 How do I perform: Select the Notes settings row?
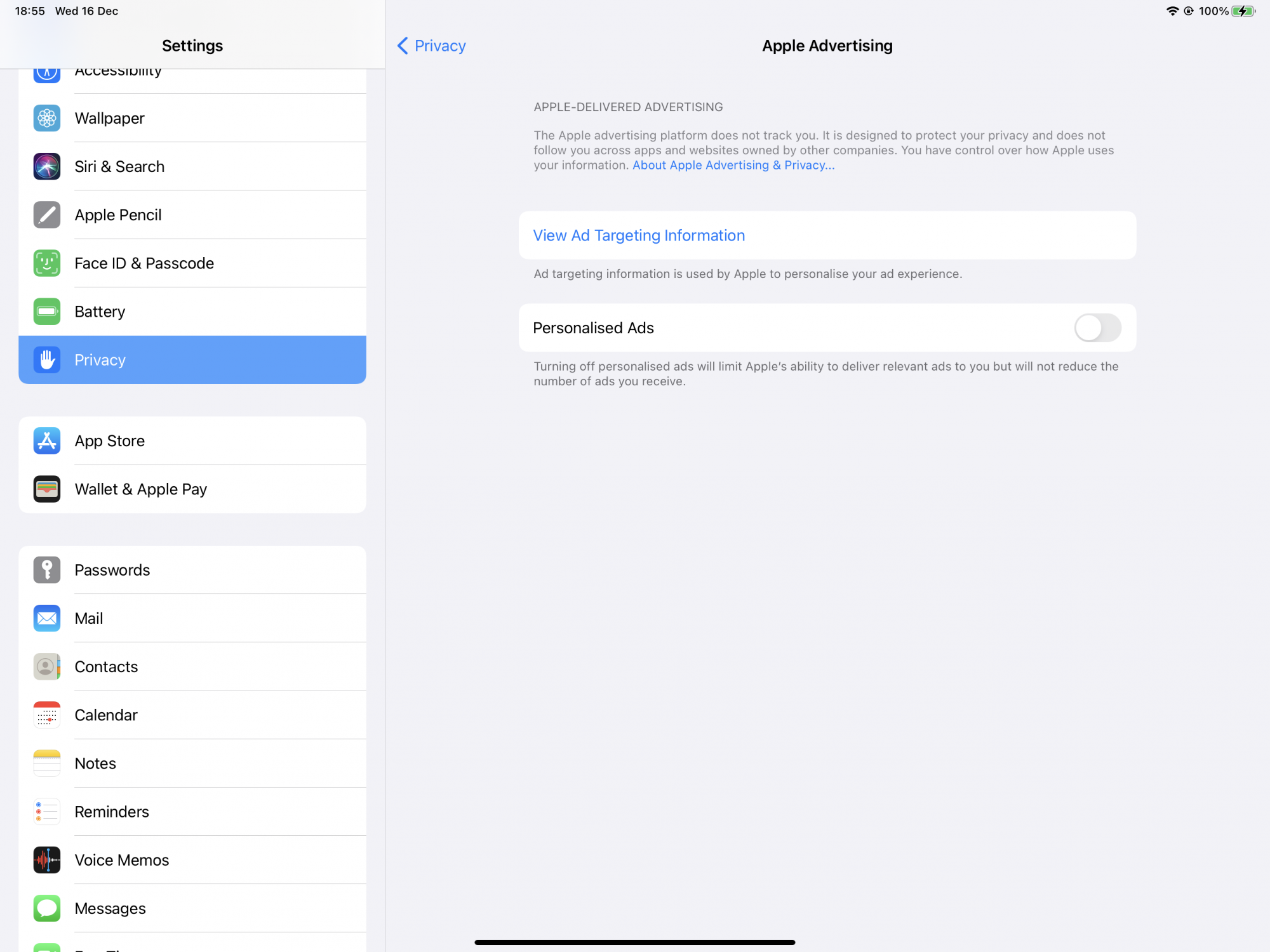tap(192, 763)
